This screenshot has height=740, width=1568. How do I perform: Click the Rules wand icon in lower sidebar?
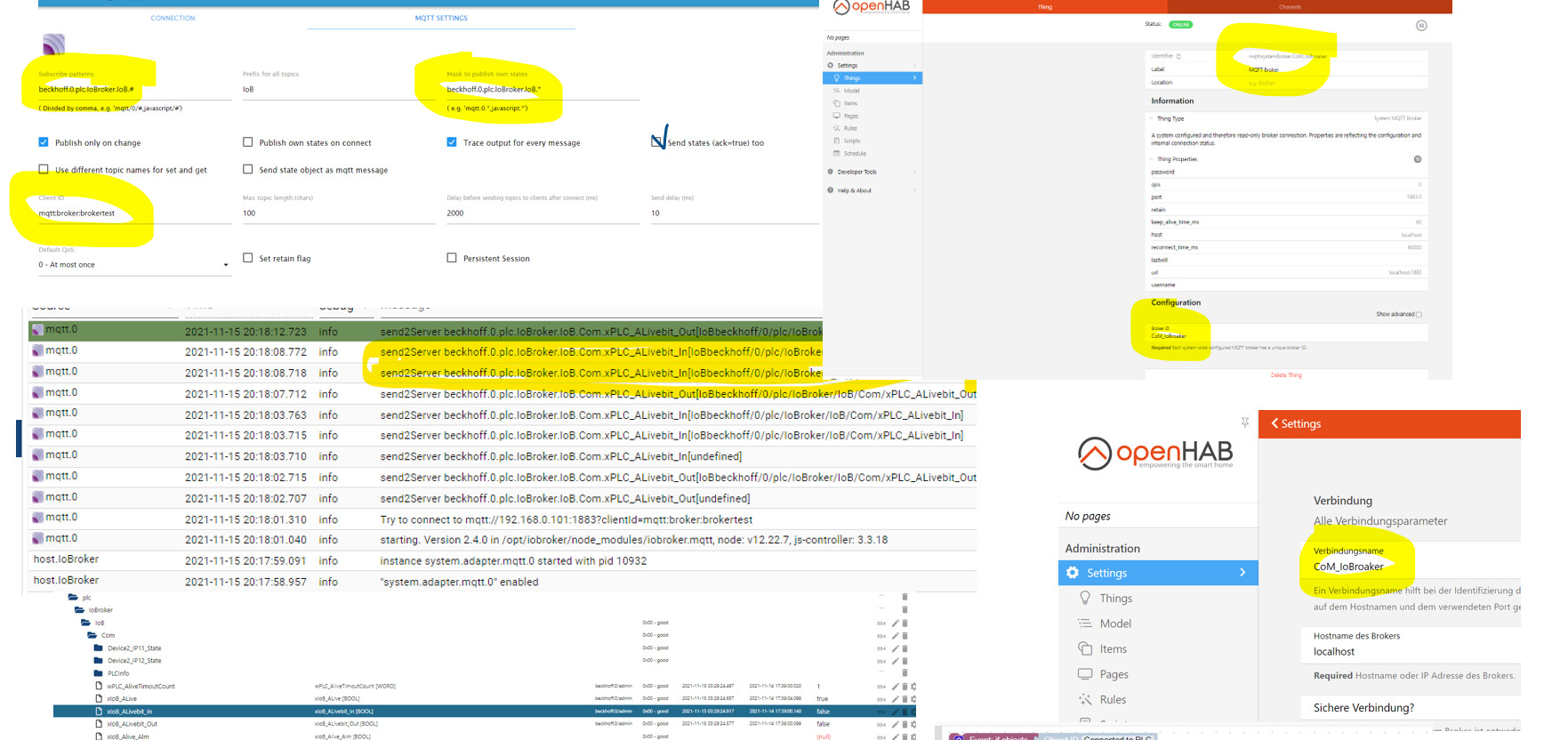[x=1085, y=699]
